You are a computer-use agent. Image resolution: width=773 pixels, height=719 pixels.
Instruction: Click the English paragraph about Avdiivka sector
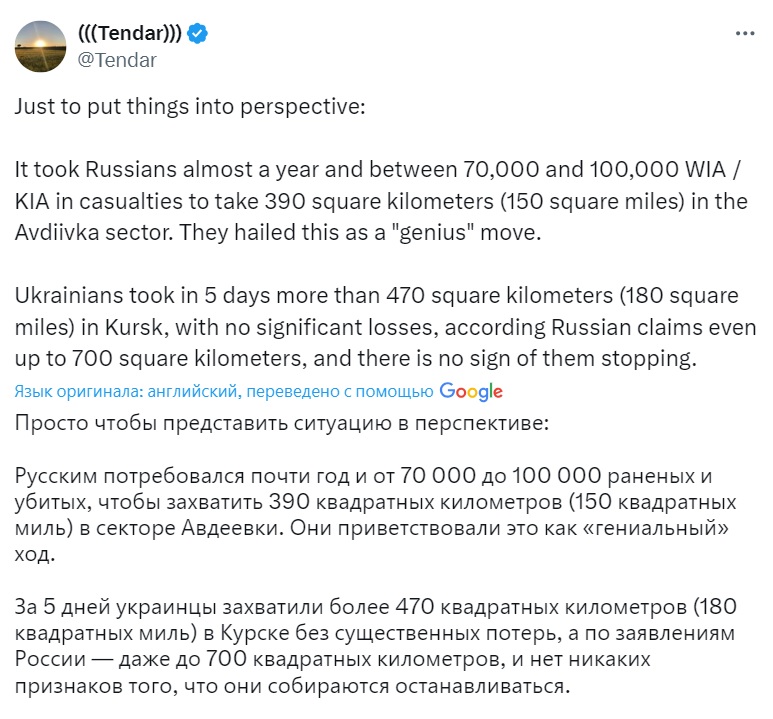coord(381,201)
